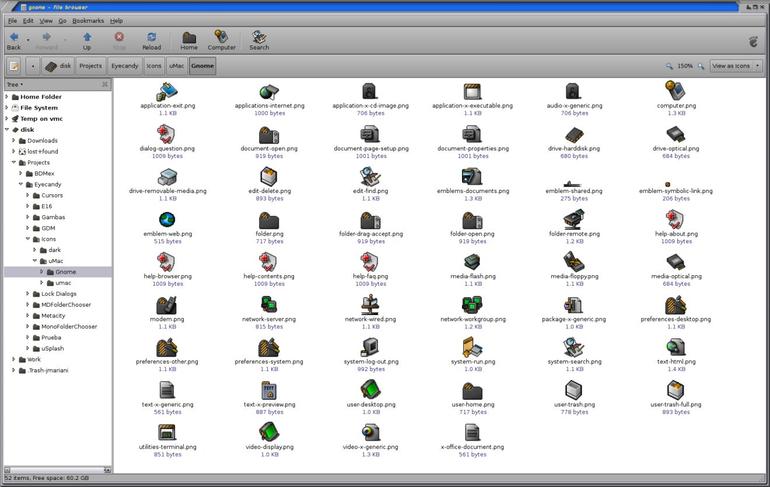The height and width of the screenshot is (487, 770).
Task: Expand the File System tree node
Action: tap(7, 108)
